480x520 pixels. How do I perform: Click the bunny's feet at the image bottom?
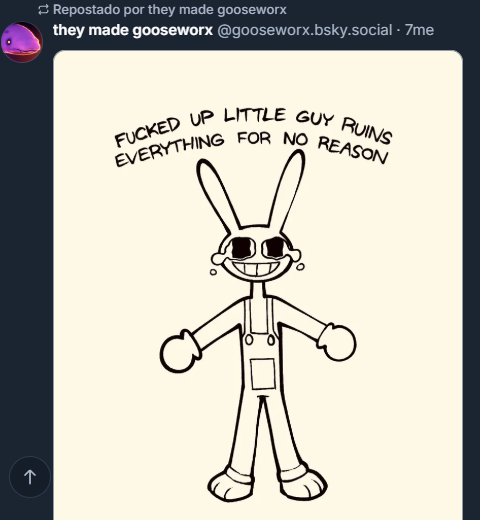click(267, 483)
